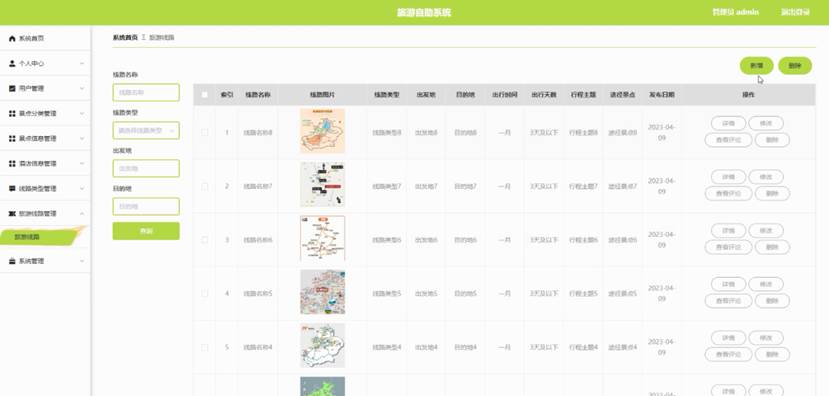The height and width of the screenshot is (396, 829).
Task: Click the grid icon of 景点分类管理
Action: click(12, 114)
